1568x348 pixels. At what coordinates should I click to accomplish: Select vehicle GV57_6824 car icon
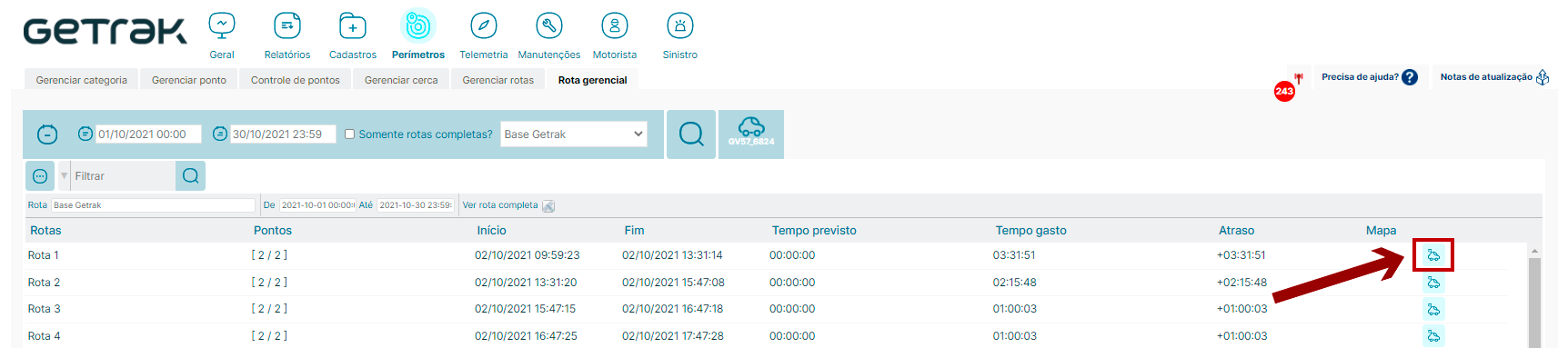tap(751, 134)
